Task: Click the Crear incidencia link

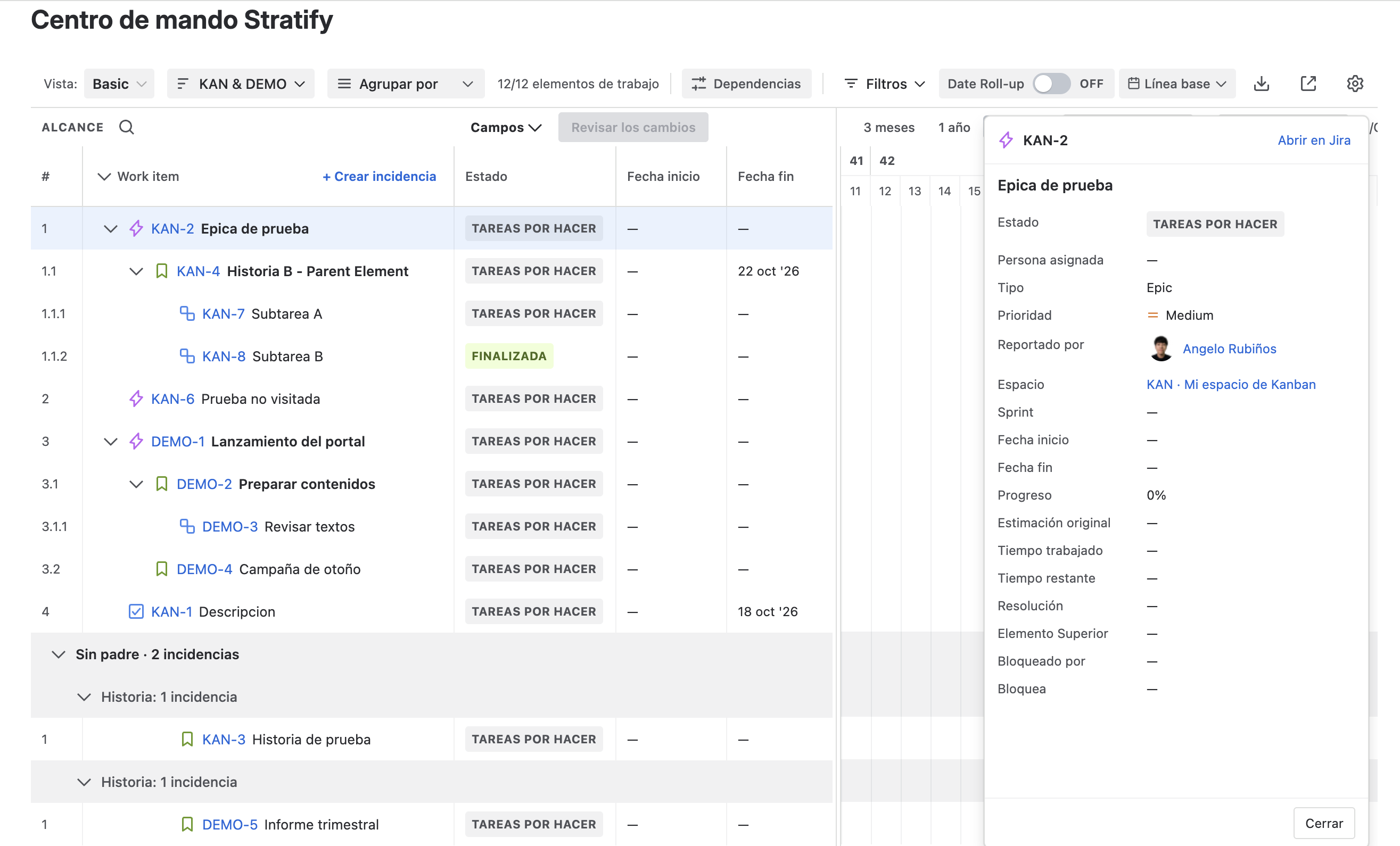Action: 380,177
